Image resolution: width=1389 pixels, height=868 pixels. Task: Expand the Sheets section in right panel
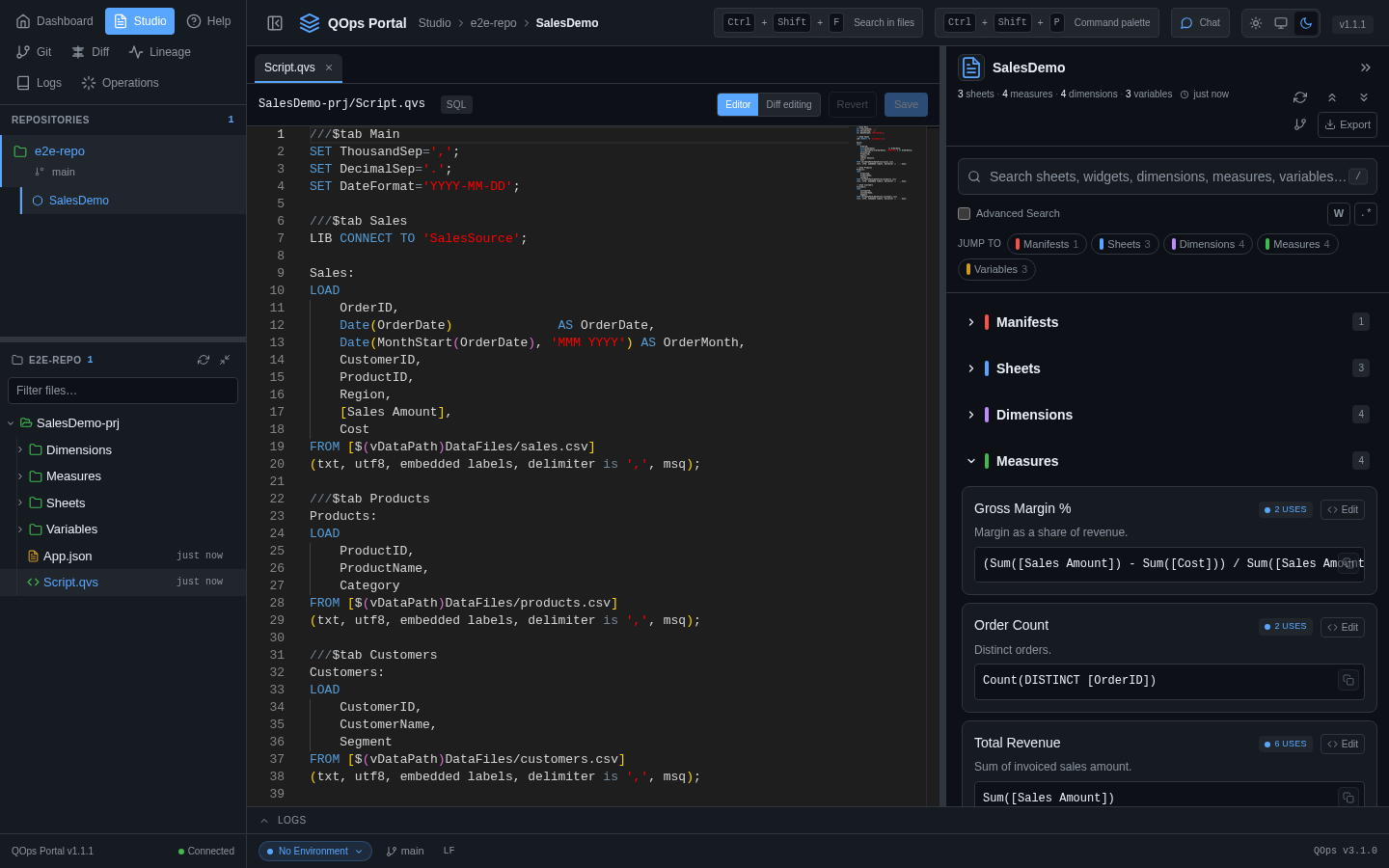[x=1167, y=368]
